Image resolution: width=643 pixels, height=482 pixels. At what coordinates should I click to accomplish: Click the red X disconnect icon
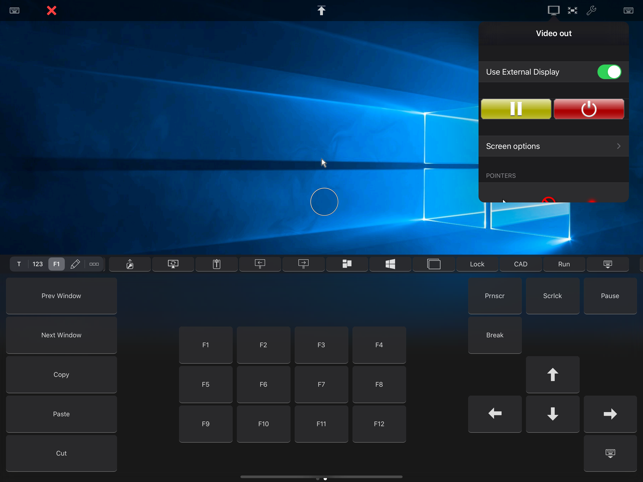coord(51,10)
